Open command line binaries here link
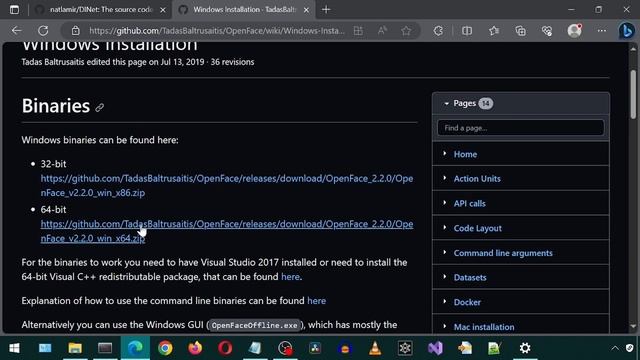This screenshot has width=640, height=360. coord(316,301)
